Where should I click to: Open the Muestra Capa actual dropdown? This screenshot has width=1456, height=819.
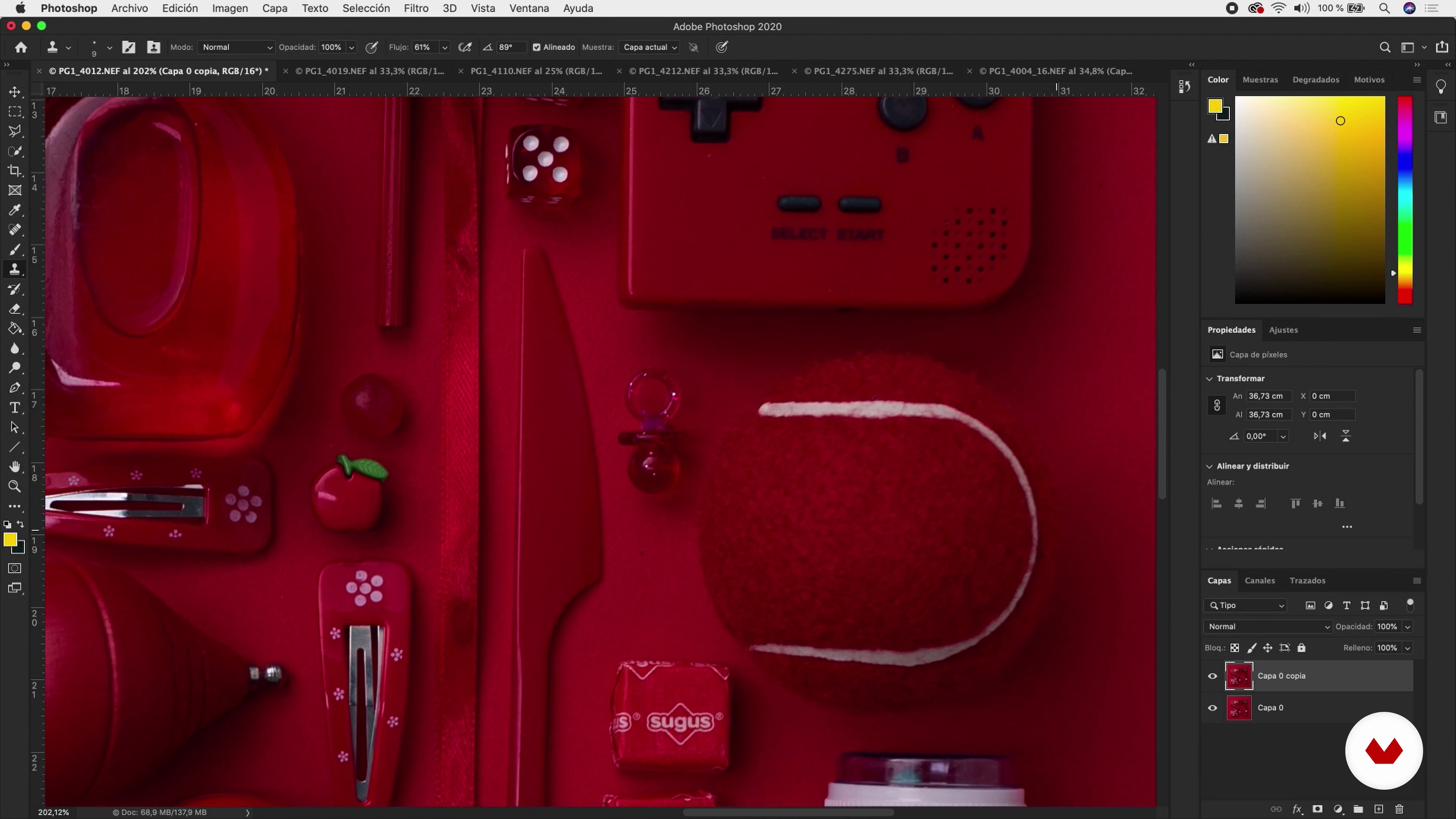[649, 47]
